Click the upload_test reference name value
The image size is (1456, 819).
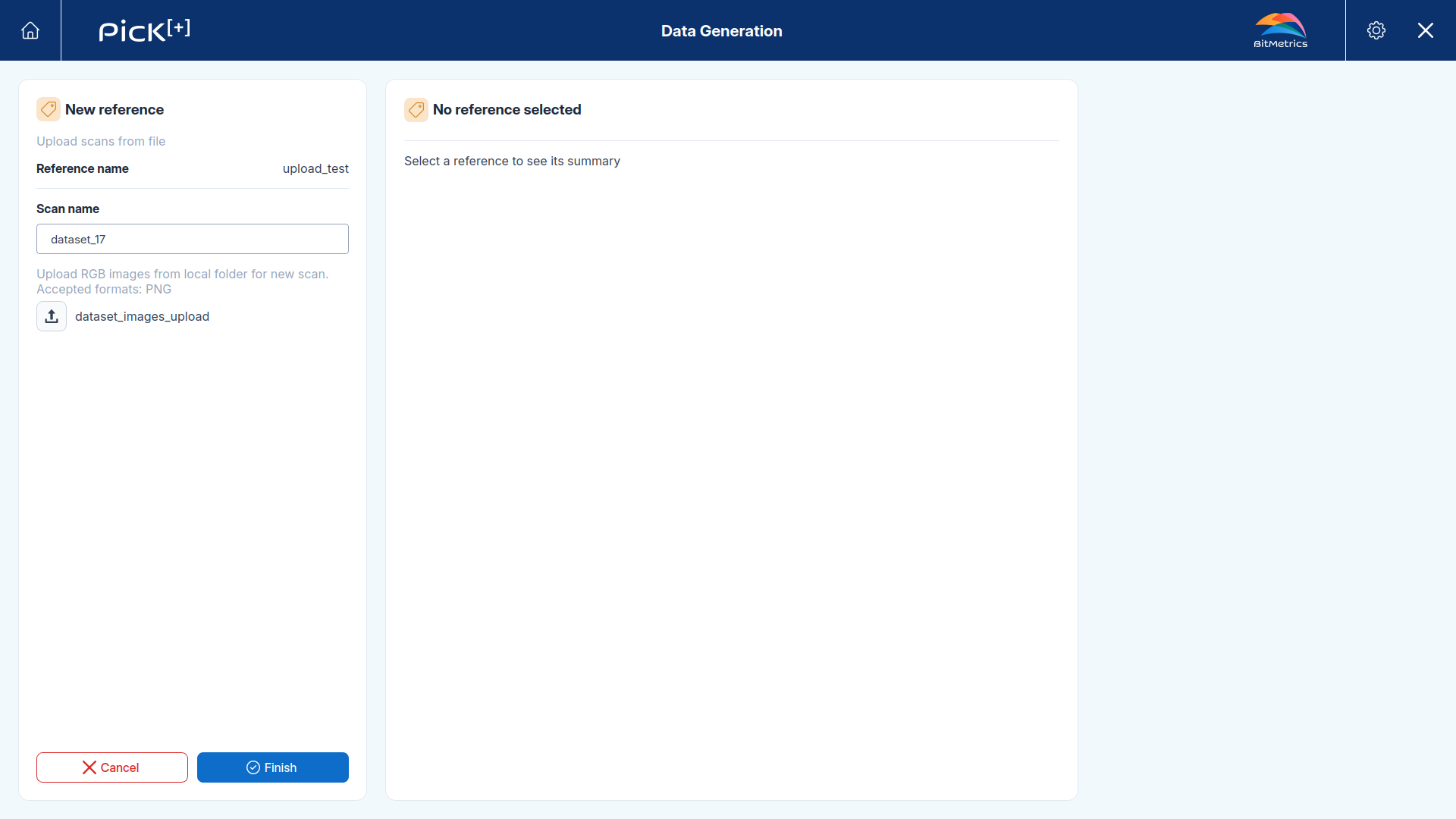pyautogui.click(x=315, y=168)
